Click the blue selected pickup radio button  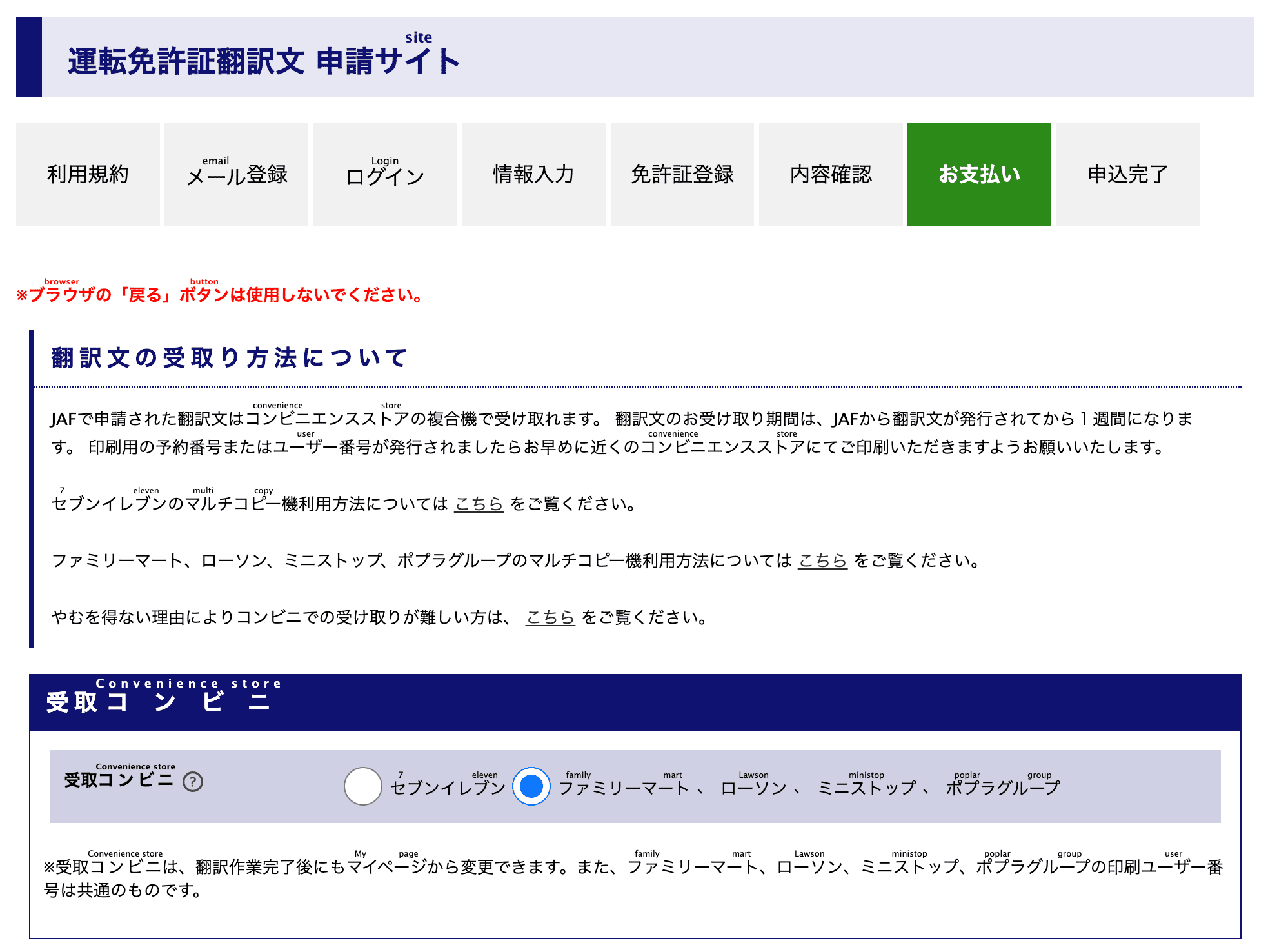[x=531, y=787]
